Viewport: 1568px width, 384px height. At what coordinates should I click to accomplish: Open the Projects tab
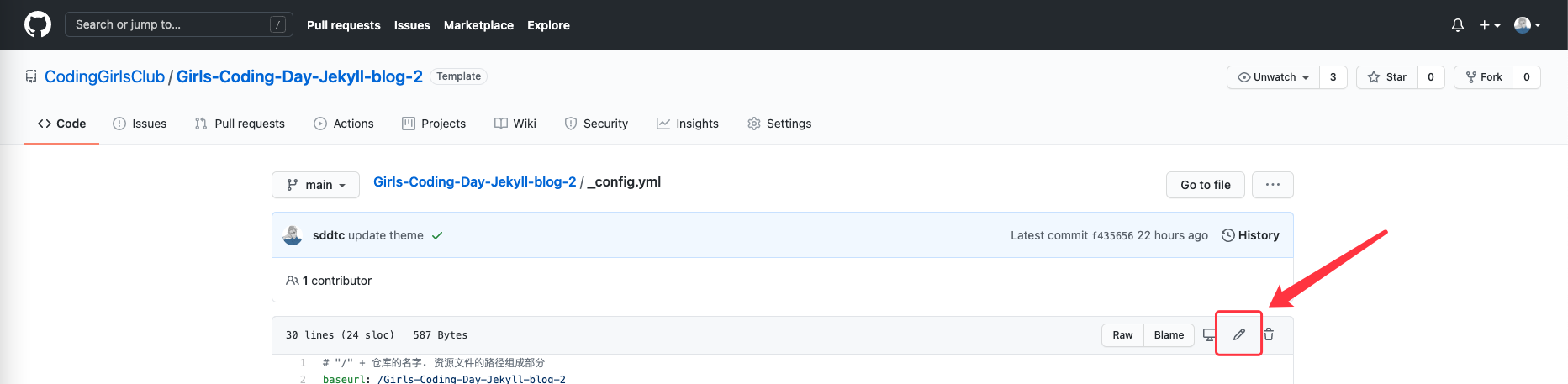click(x=434, y=124)
